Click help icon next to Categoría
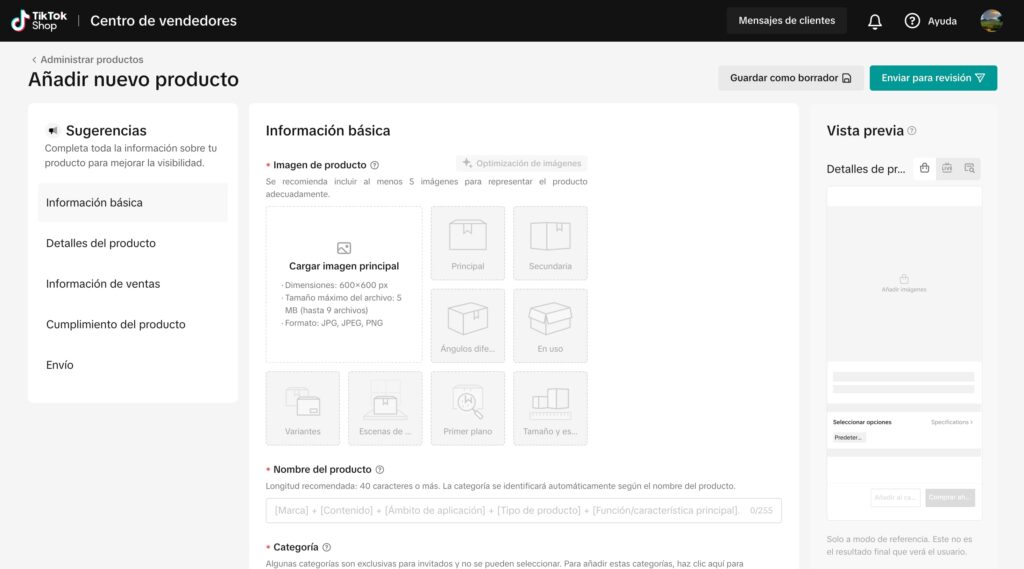 pyautogui.click(x=327, y=548)
